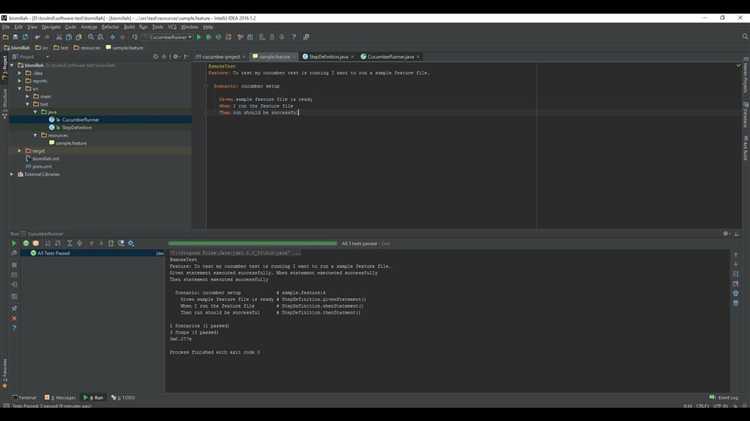Click the sort alphabetically icon in Run toolbar
The width and height of the screenshot is (750, 421).
click(48, 244)
